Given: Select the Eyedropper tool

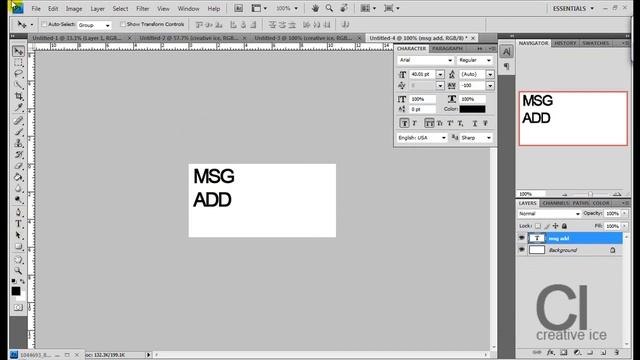Looking at the screenshot, I should pyautogui.click(x=18, y=107).
